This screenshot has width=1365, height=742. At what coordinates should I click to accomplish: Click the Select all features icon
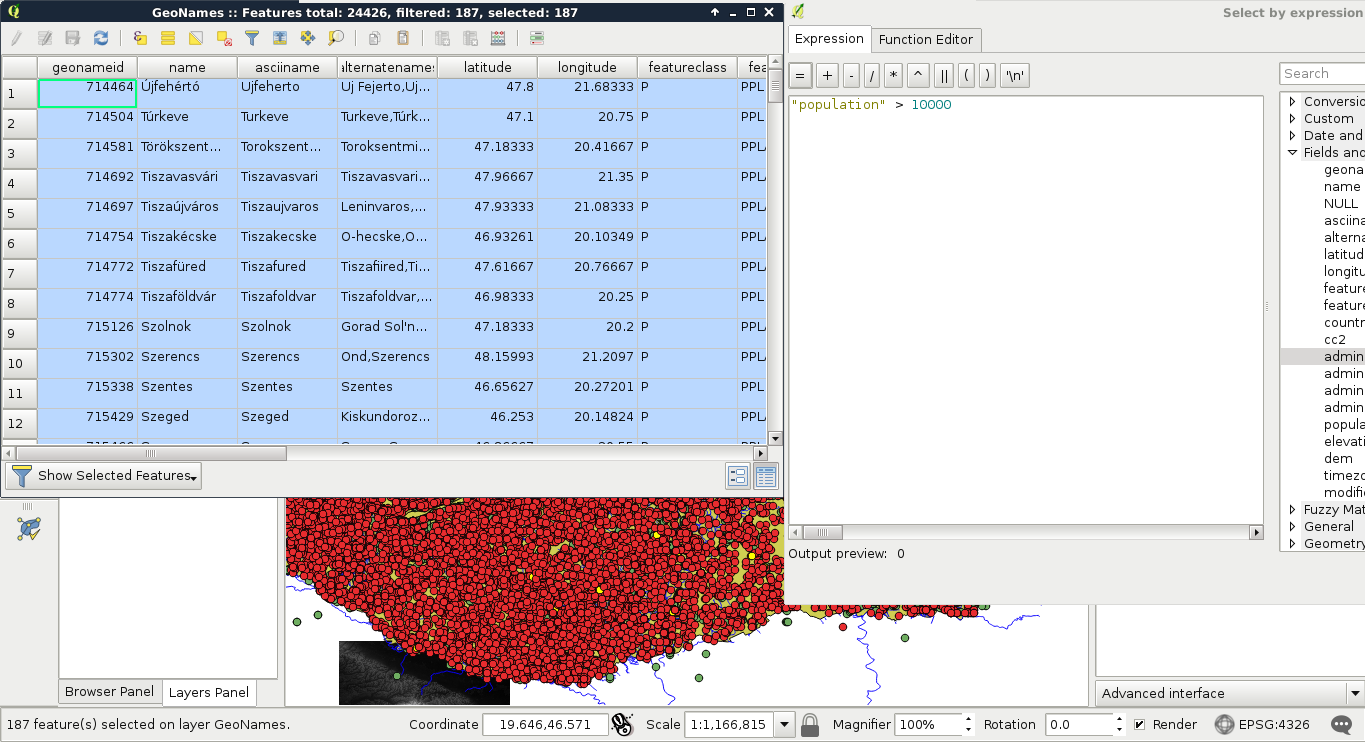168,38
